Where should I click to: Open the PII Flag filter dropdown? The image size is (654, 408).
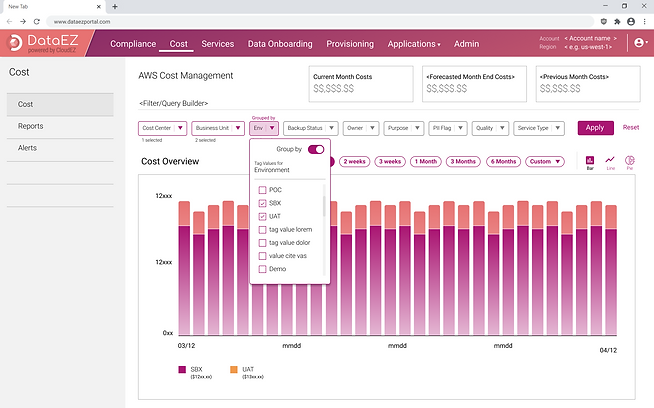[448, 128]
